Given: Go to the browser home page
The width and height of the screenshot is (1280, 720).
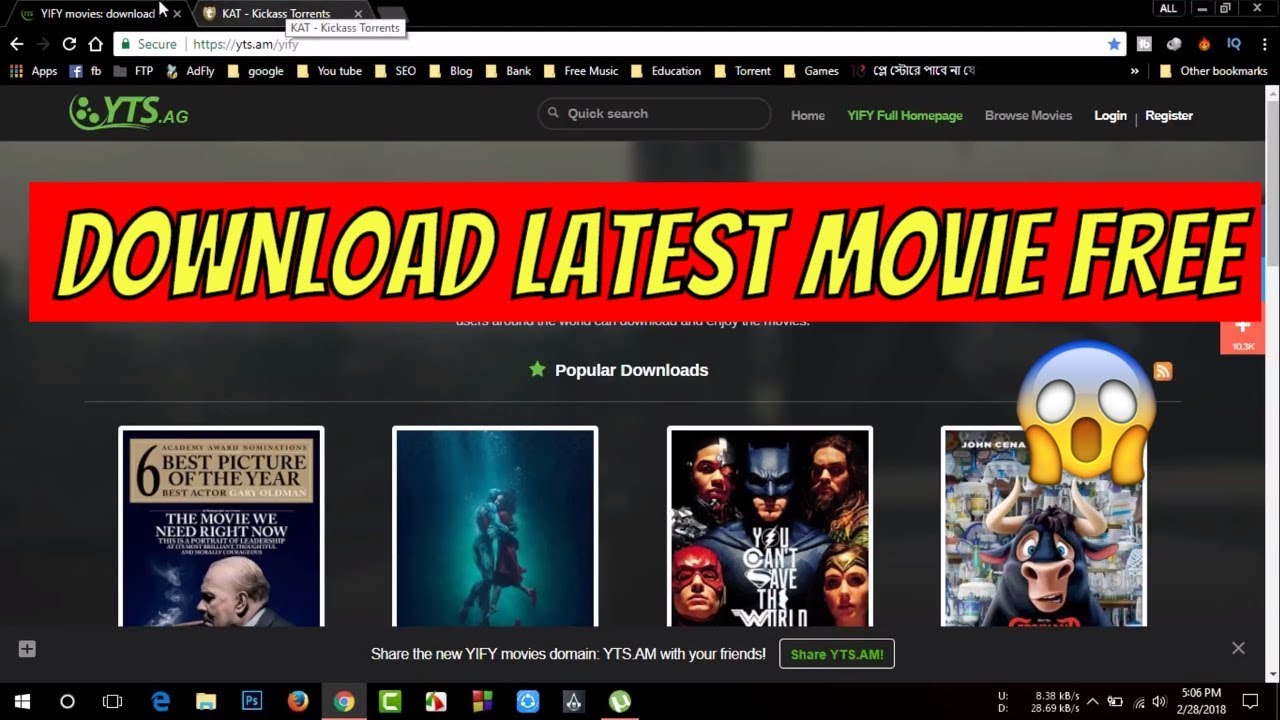Looking at the screenshot, I should [95, 44].
